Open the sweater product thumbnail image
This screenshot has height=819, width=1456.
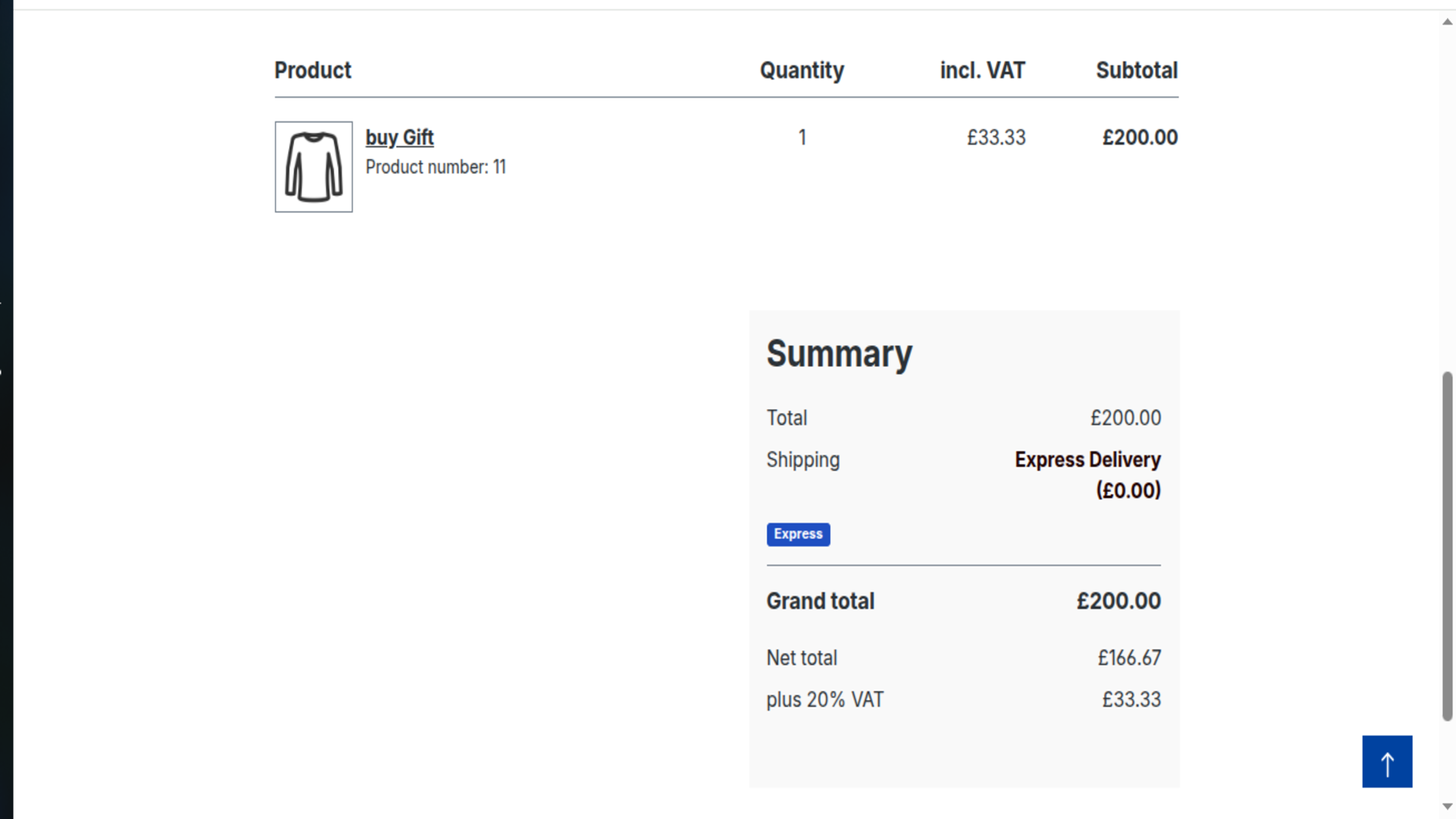(314, 167)
